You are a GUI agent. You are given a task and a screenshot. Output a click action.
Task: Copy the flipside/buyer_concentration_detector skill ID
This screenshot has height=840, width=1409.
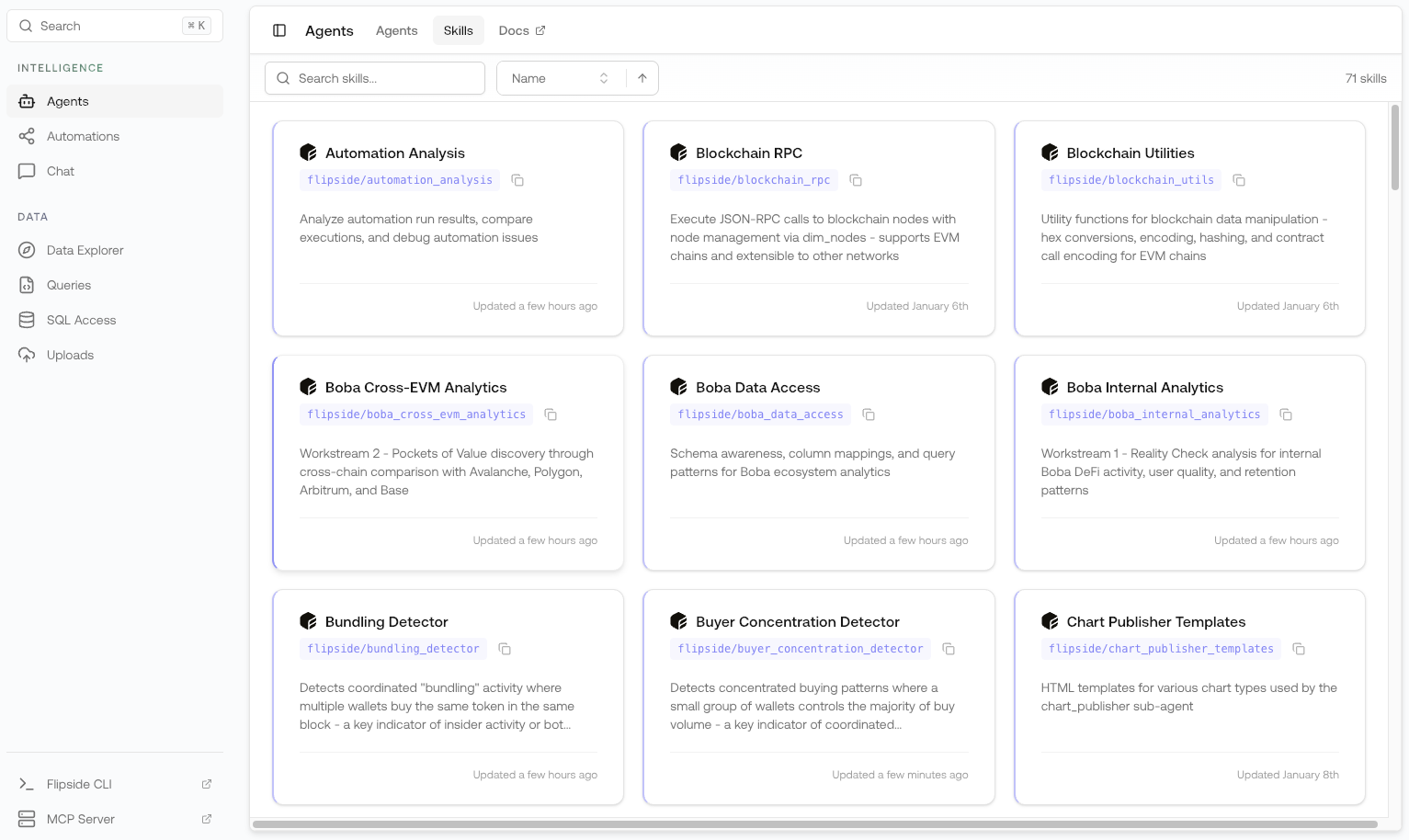click(x=949, y=649)
